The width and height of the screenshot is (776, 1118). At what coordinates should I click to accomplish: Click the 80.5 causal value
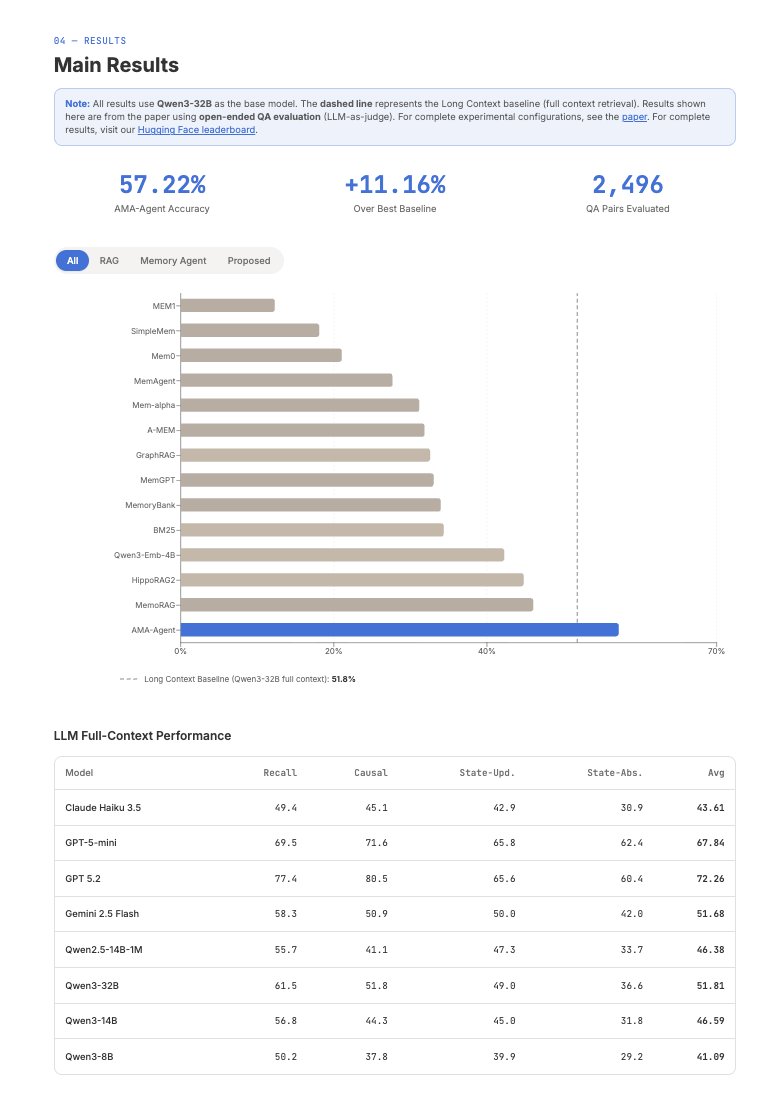(x=377, y=878)
